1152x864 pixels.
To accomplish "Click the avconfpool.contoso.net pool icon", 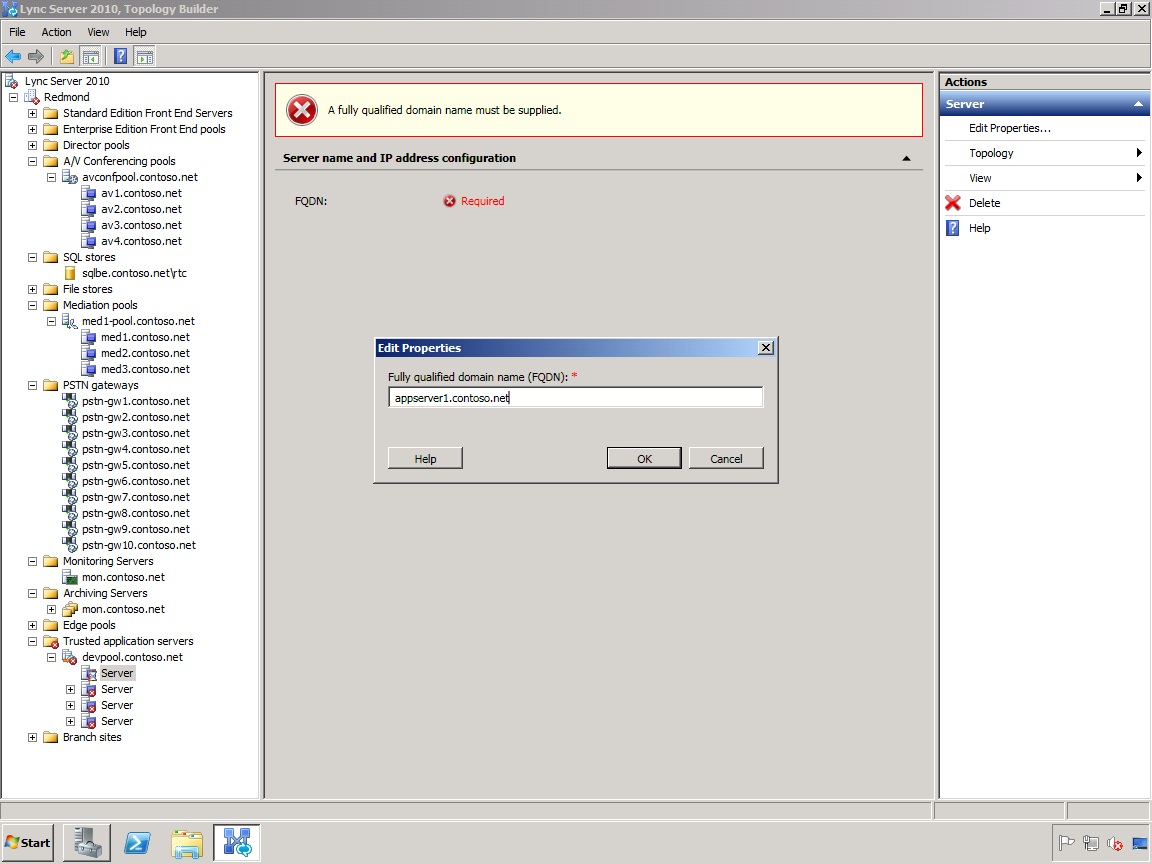I will pyautogui.click(x=70, y=177).
